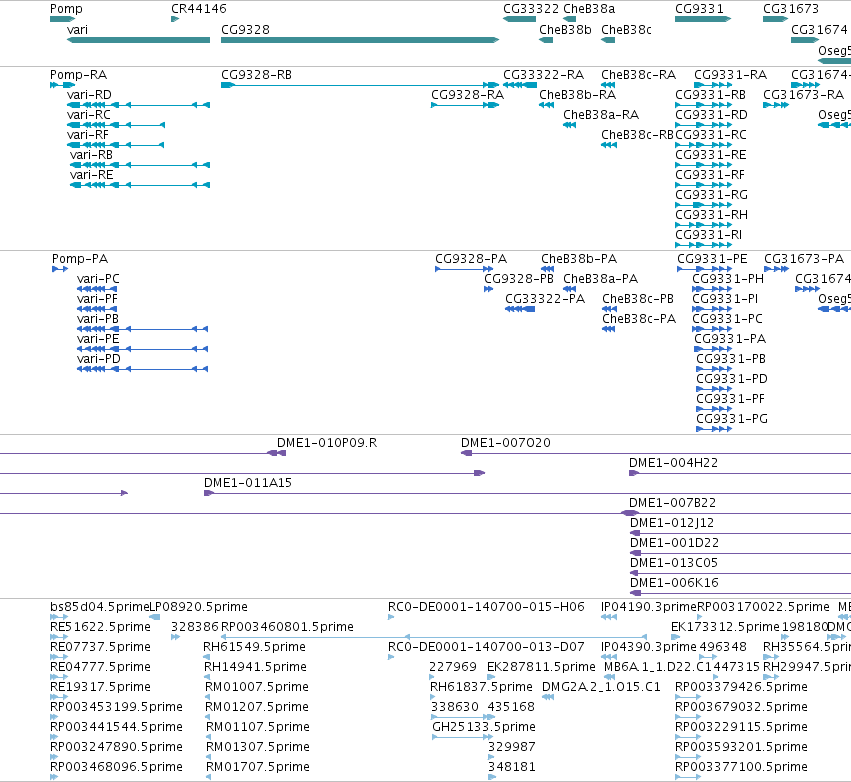The width and height of the screenshot is (851, 782).
Task: Select the vari-RB transcript
Action: pos(140,165)
